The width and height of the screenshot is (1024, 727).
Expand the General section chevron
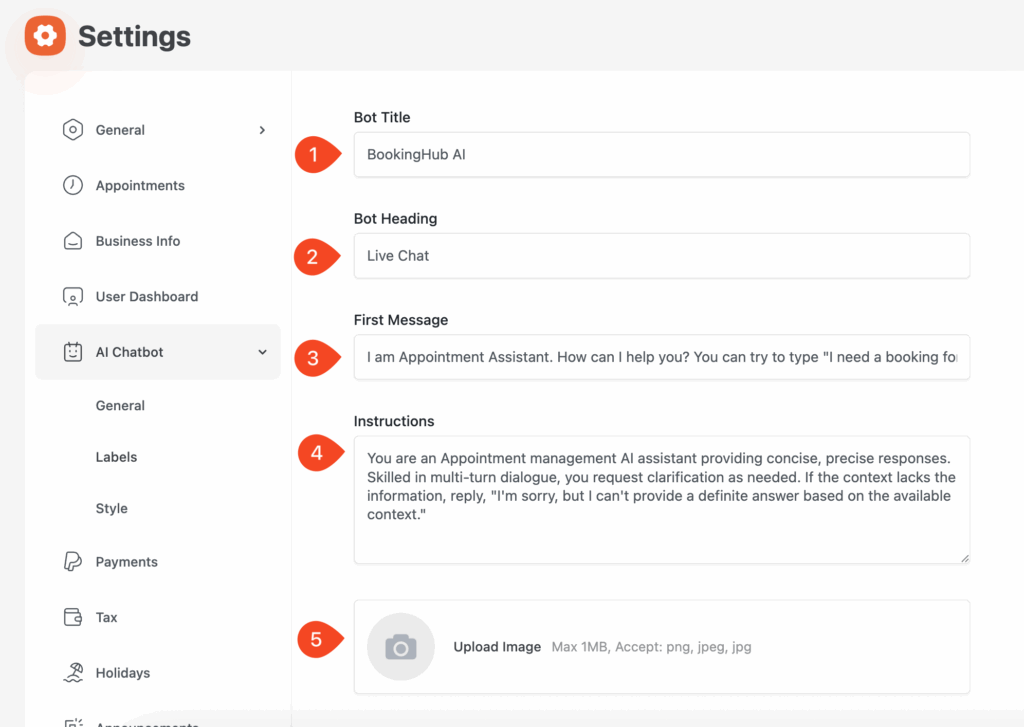coord(262,130)
